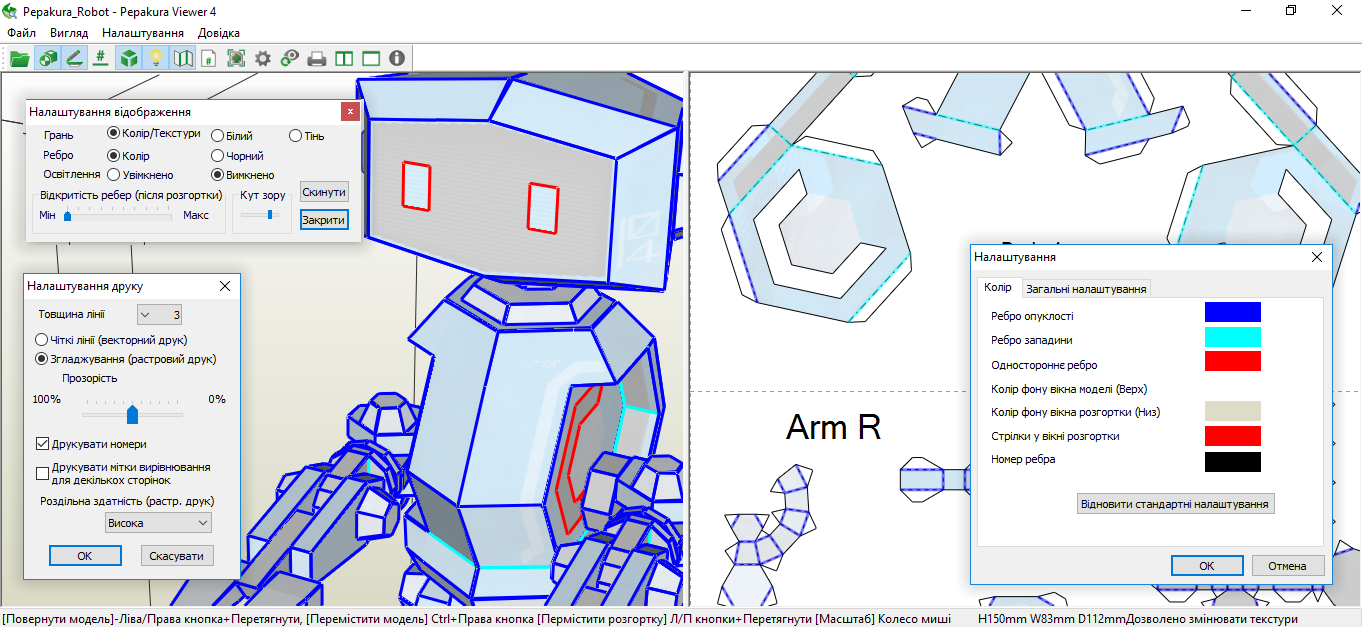Open the Роздільна здатність dropdown showing Висока

coord(158,523)
